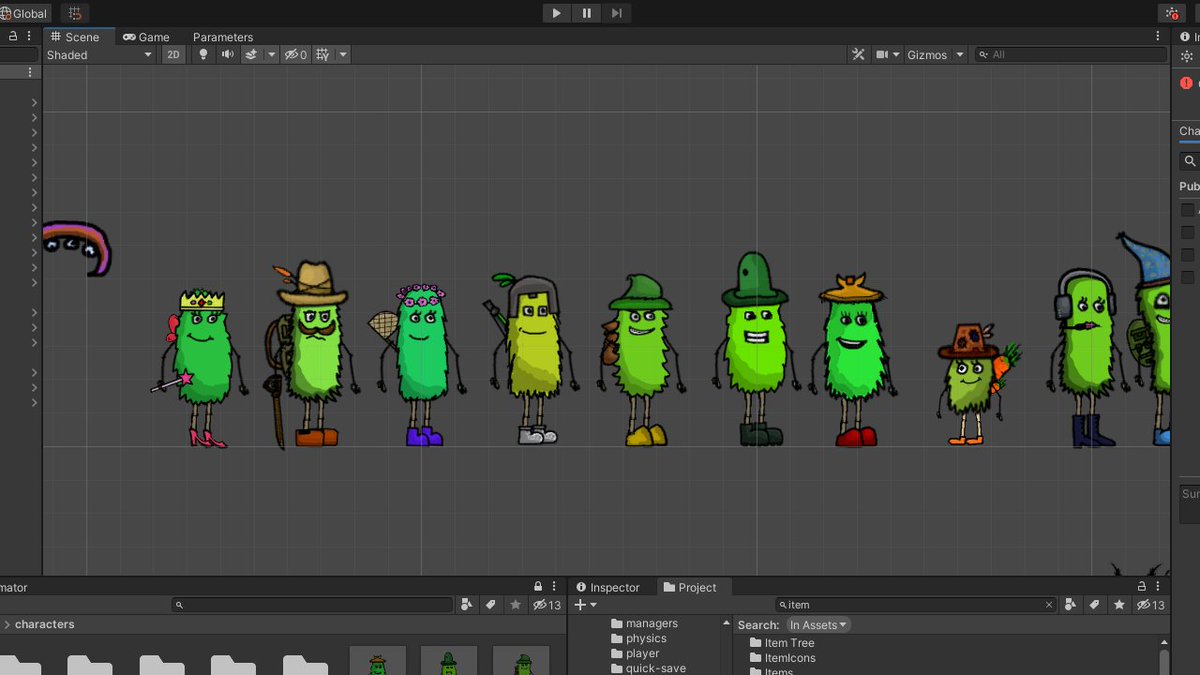Clear the item search with X button

[x=1049, y=605]
